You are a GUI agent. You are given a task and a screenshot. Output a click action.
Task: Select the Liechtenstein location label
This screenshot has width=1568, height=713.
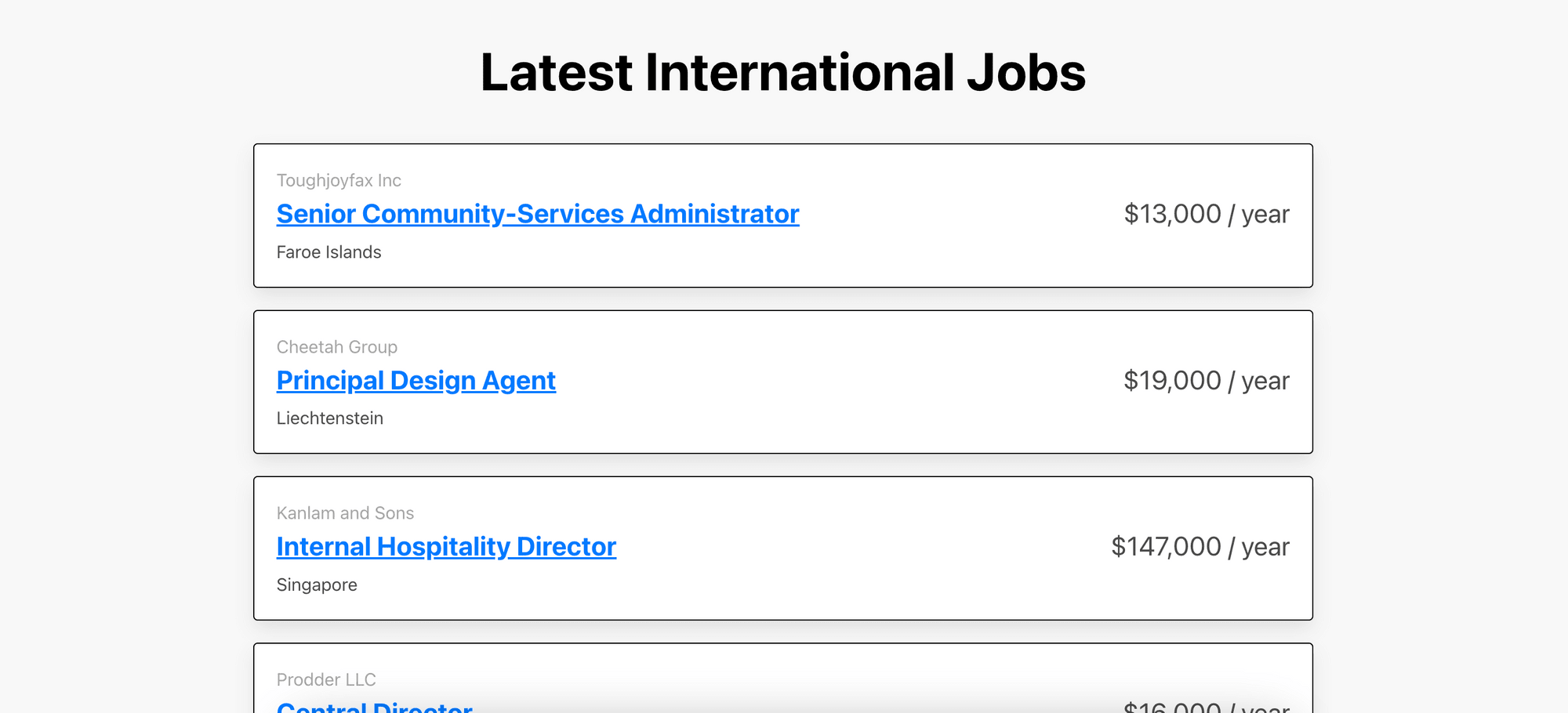pyautogui.click(x=329, y=418)
